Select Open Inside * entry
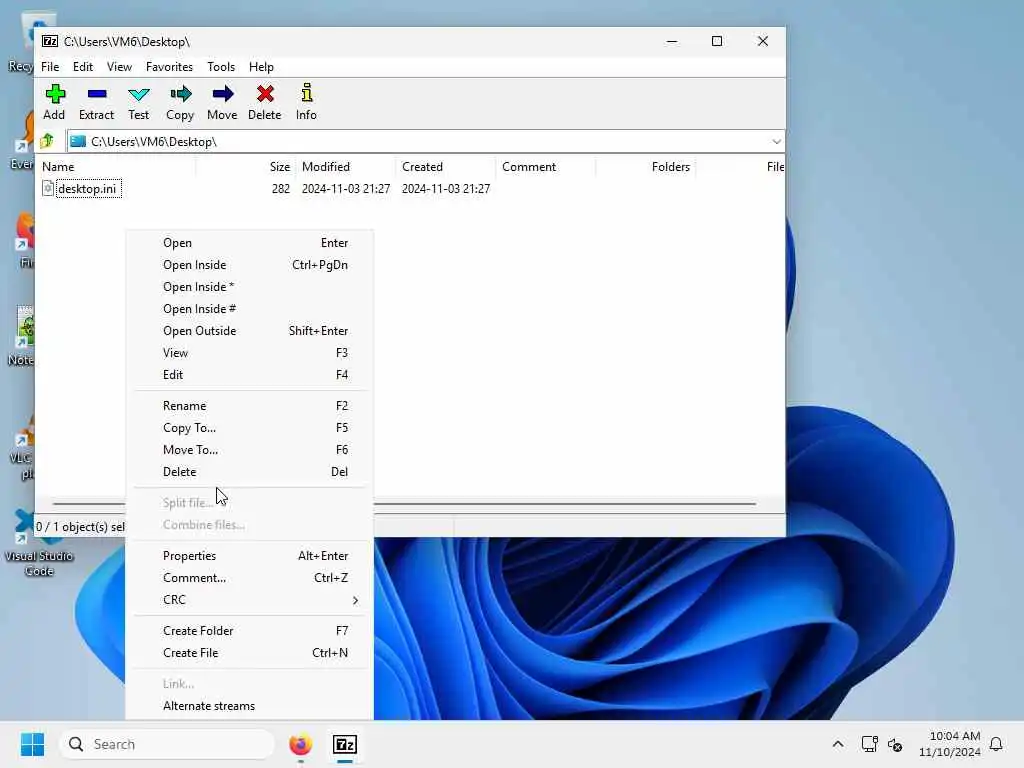 tap(249, 287)
